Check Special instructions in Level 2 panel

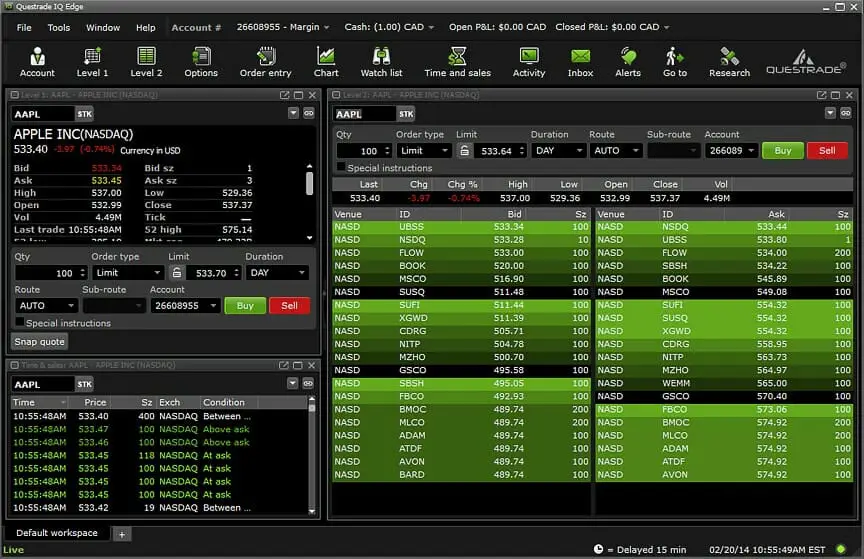coord(342,168)
